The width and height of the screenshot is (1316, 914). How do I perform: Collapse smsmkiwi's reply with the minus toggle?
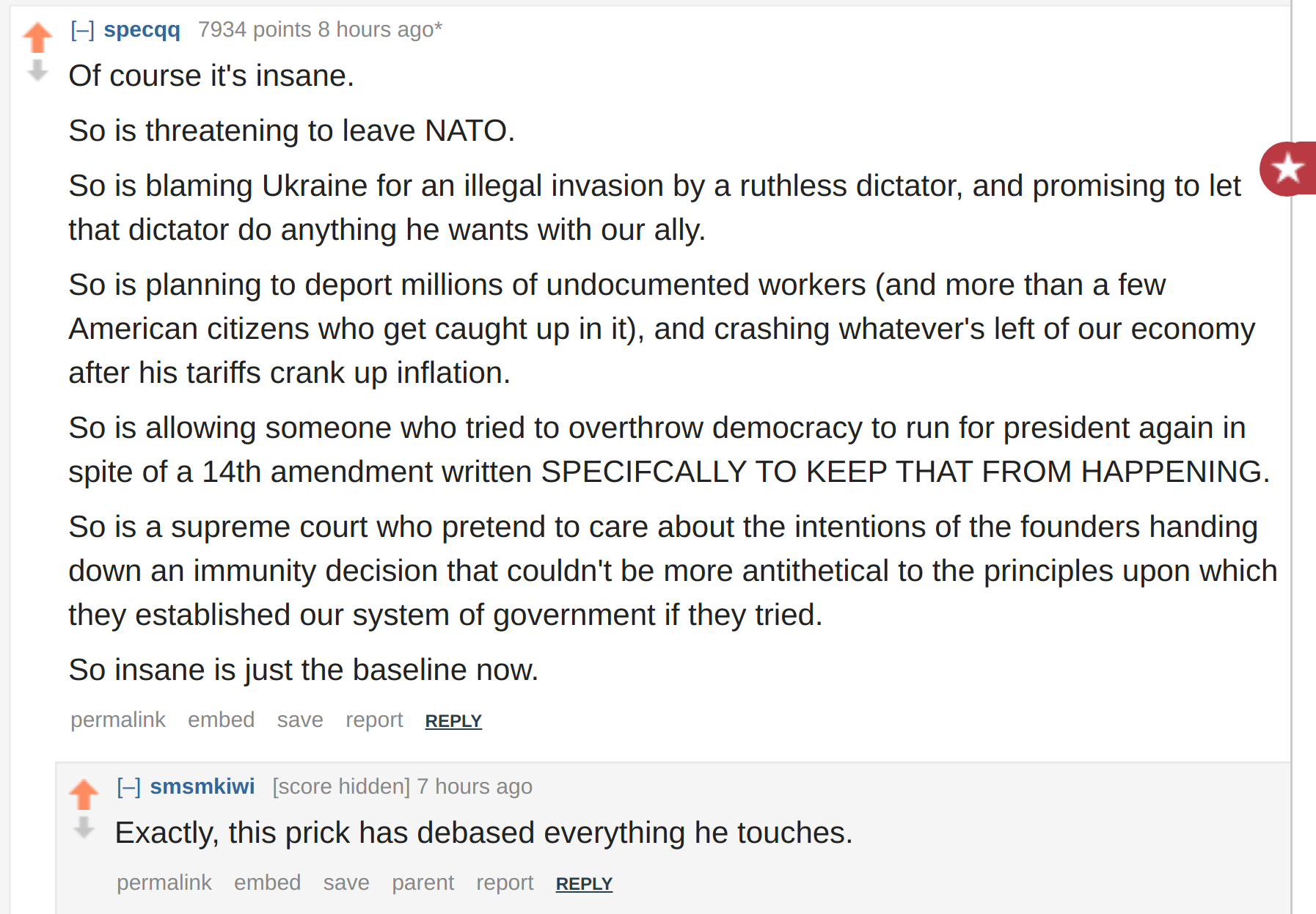(x=129, y=787)
